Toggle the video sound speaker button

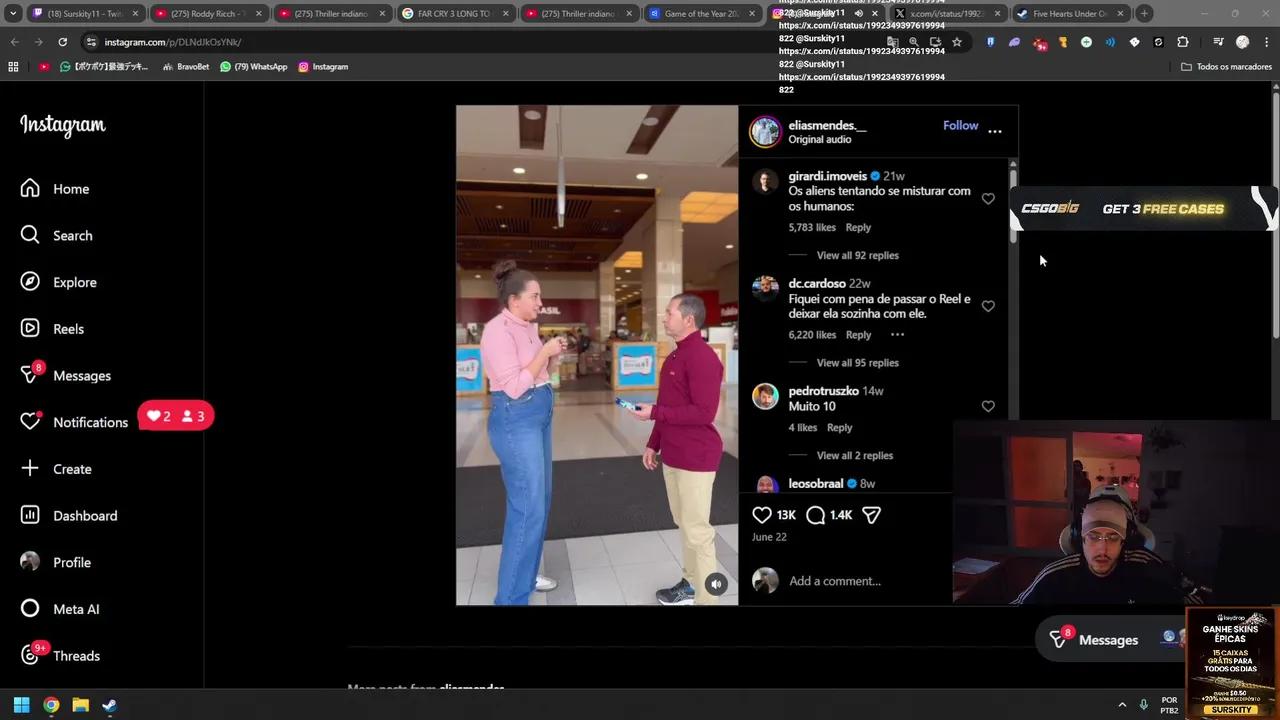(716, 585)
